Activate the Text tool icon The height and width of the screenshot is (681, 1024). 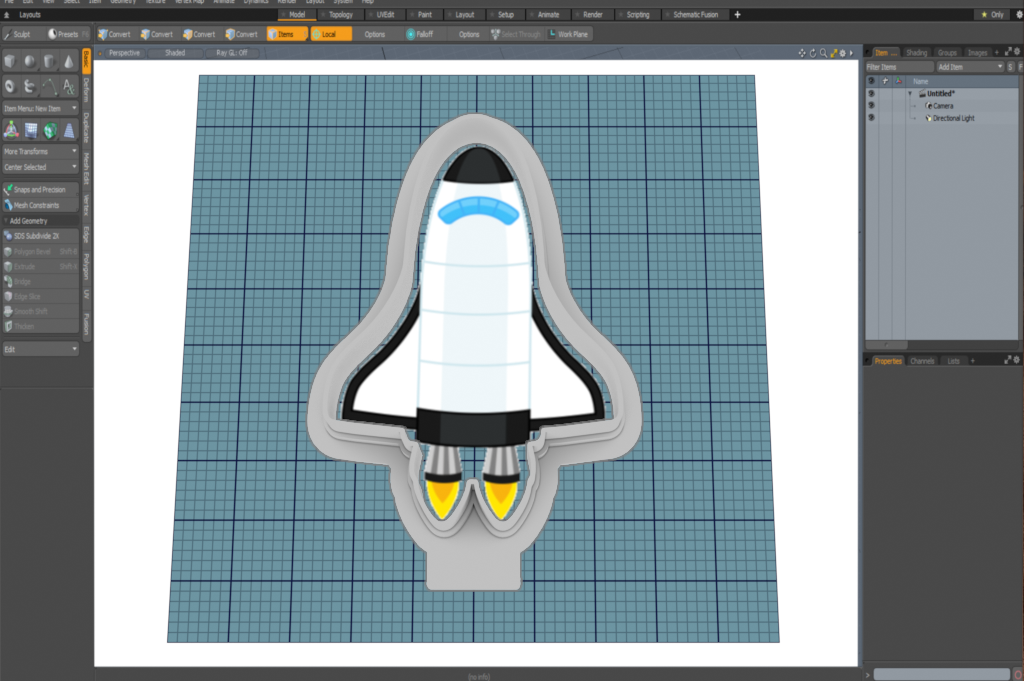68,86
